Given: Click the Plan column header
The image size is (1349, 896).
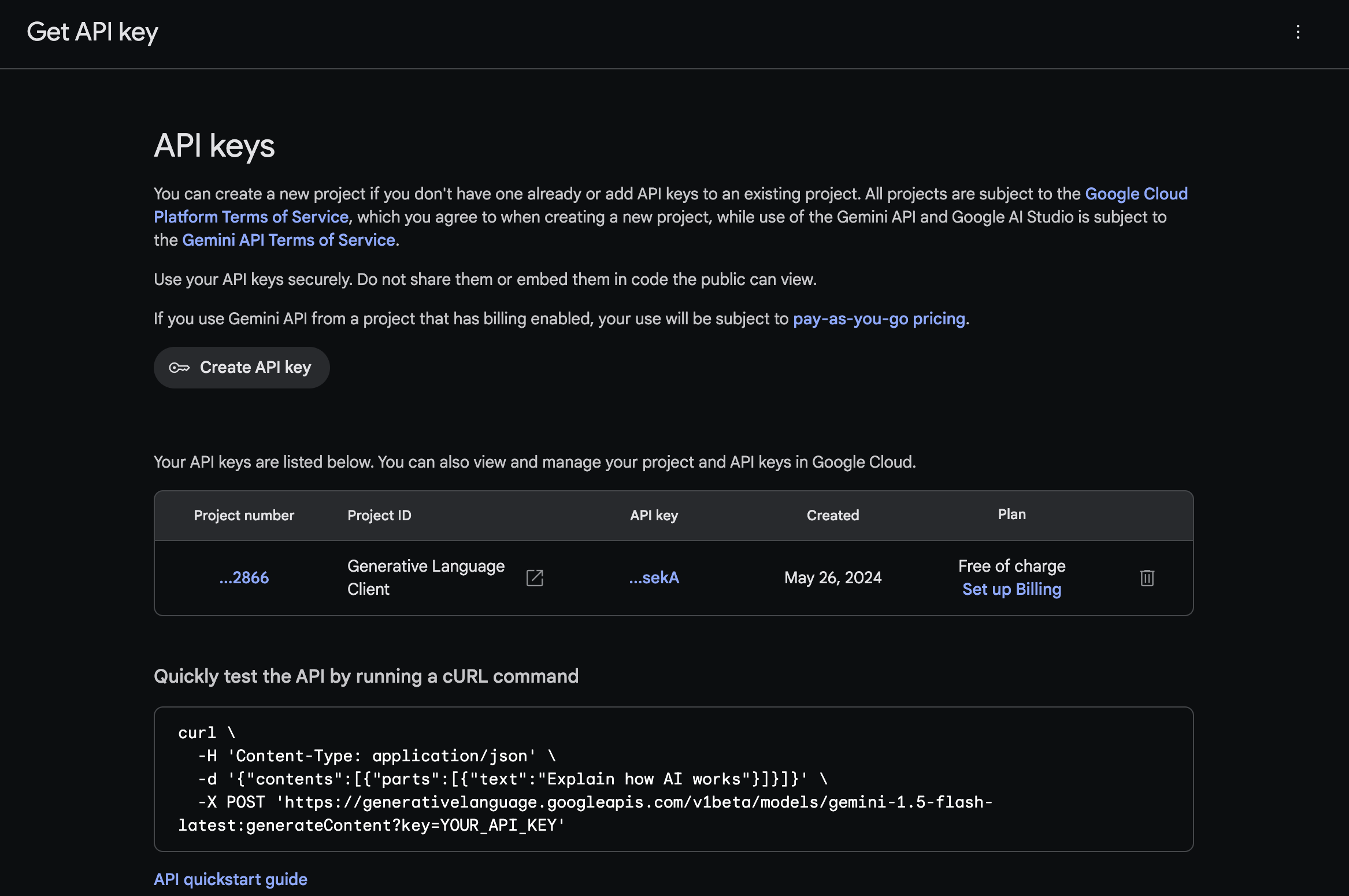Looking at the screenshot, I should click(1011, 514).
